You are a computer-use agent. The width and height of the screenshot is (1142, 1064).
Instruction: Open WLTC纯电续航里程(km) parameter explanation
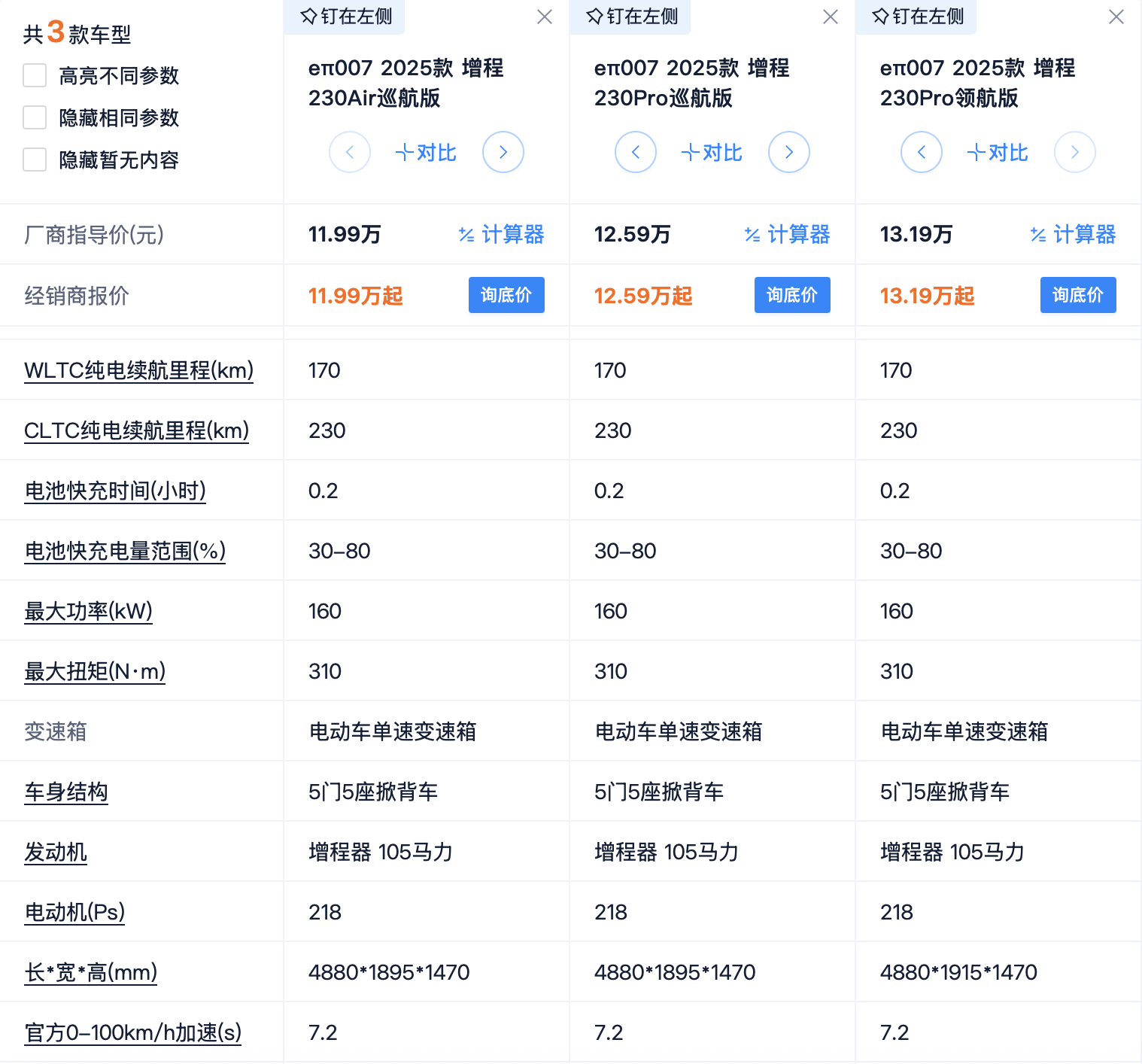pyautogui.click(x=138, y=370)
